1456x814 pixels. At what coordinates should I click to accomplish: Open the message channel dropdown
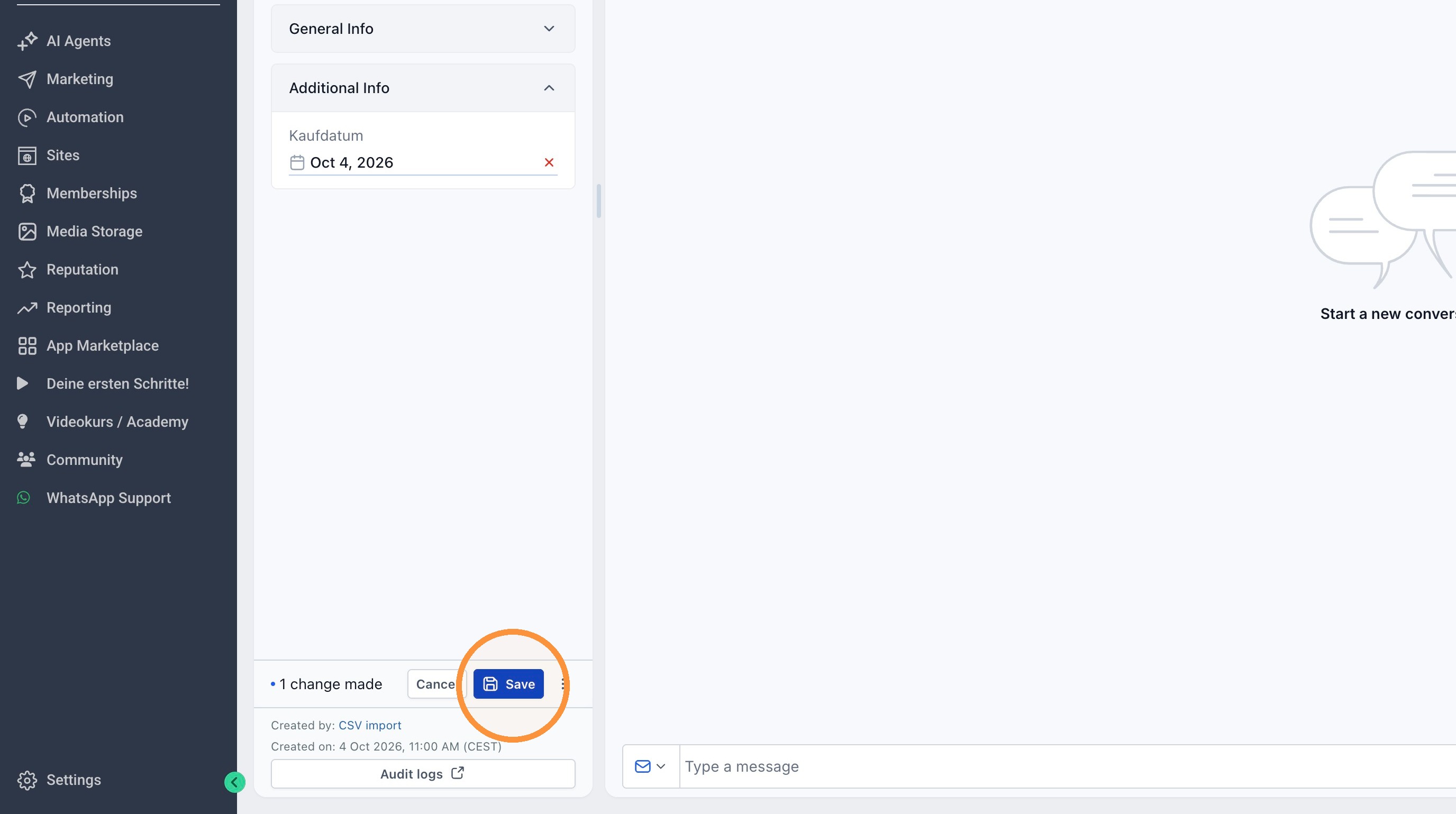651,766
